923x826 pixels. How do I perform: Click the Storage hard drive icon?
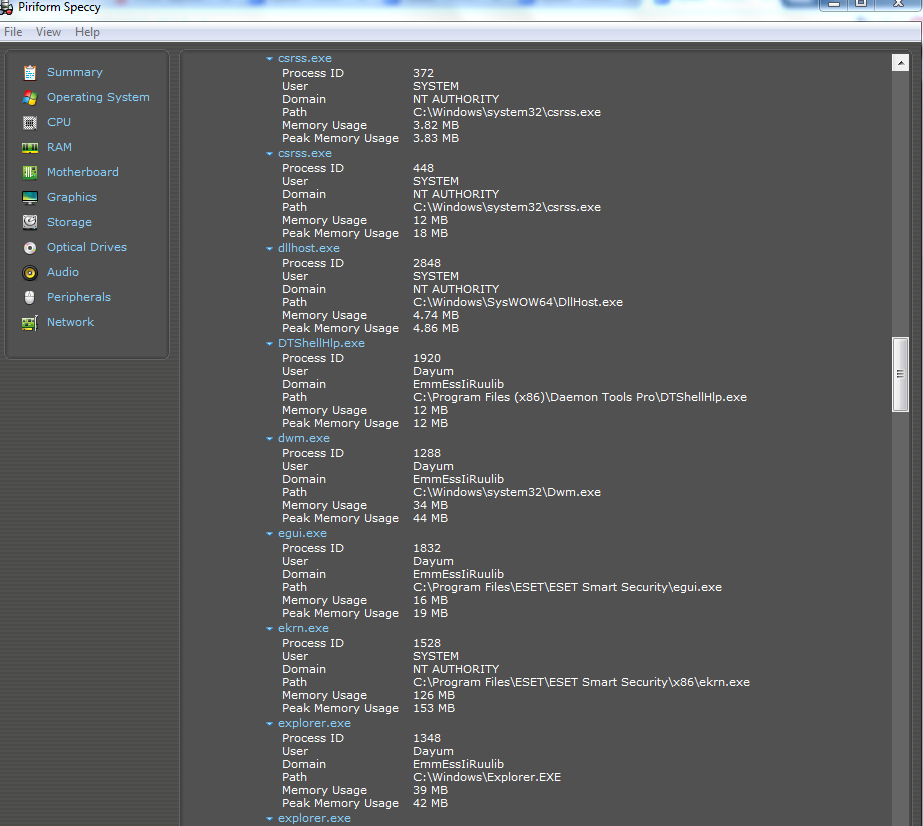click(30, 222)
